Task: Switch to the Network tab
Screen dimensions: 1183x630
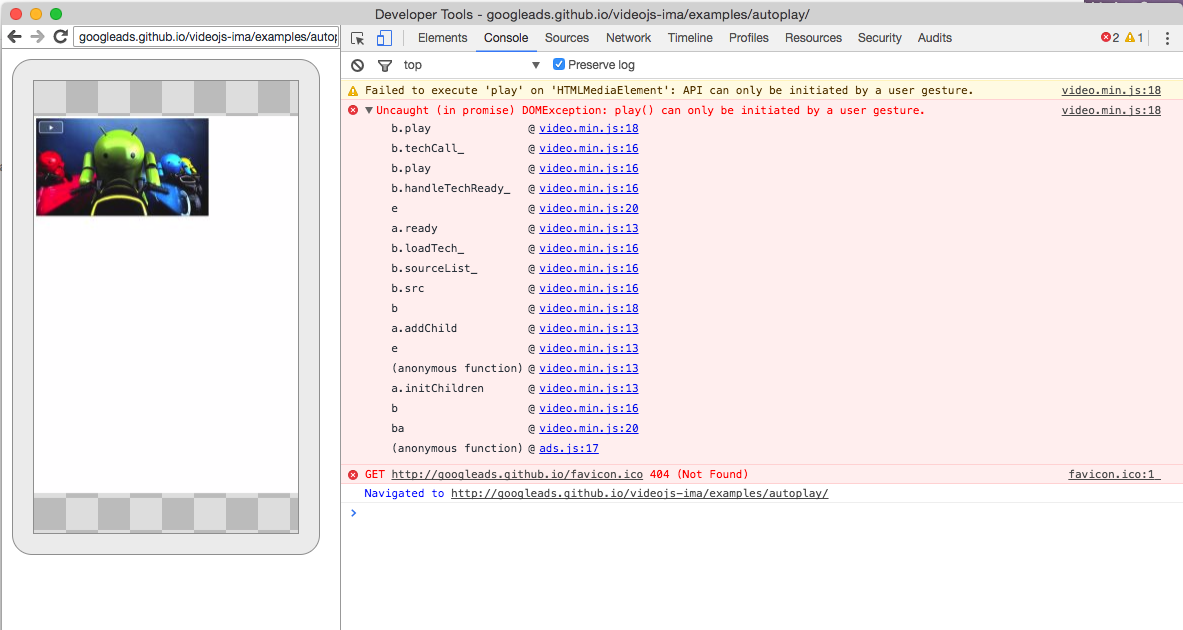Action: (x=628, y=37)
